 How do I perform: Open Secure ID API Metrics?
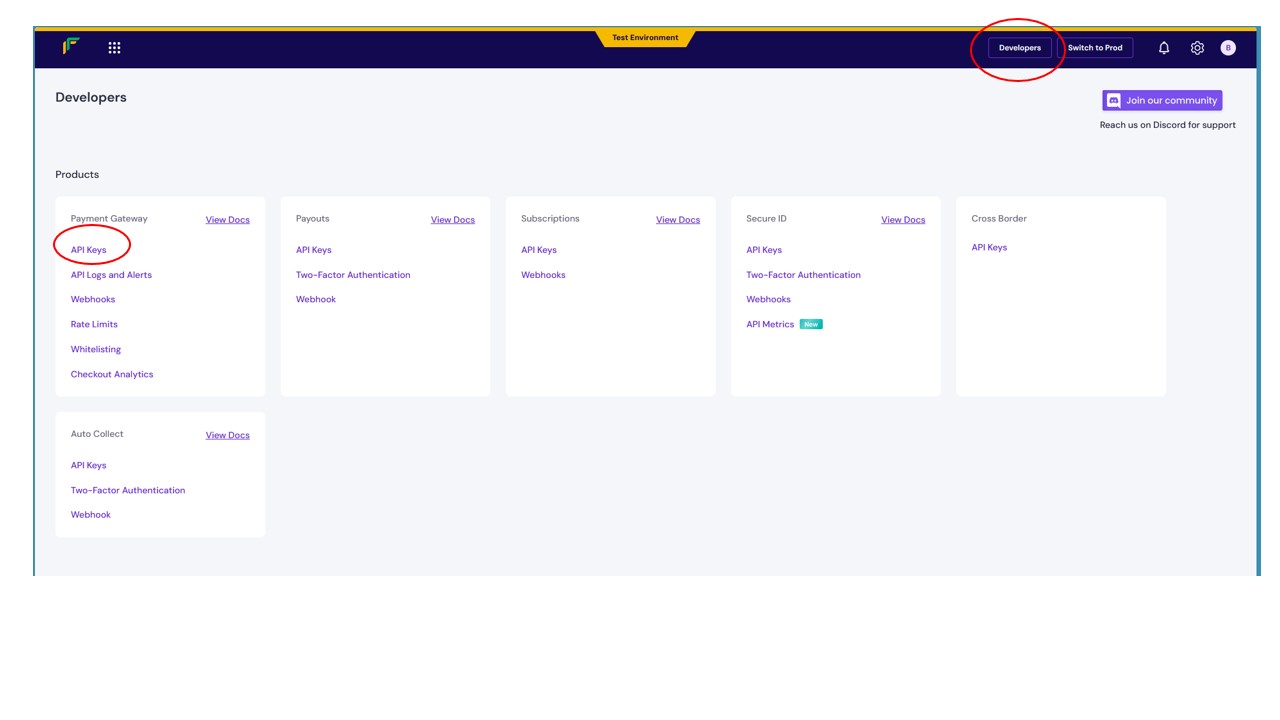[770, 324]
